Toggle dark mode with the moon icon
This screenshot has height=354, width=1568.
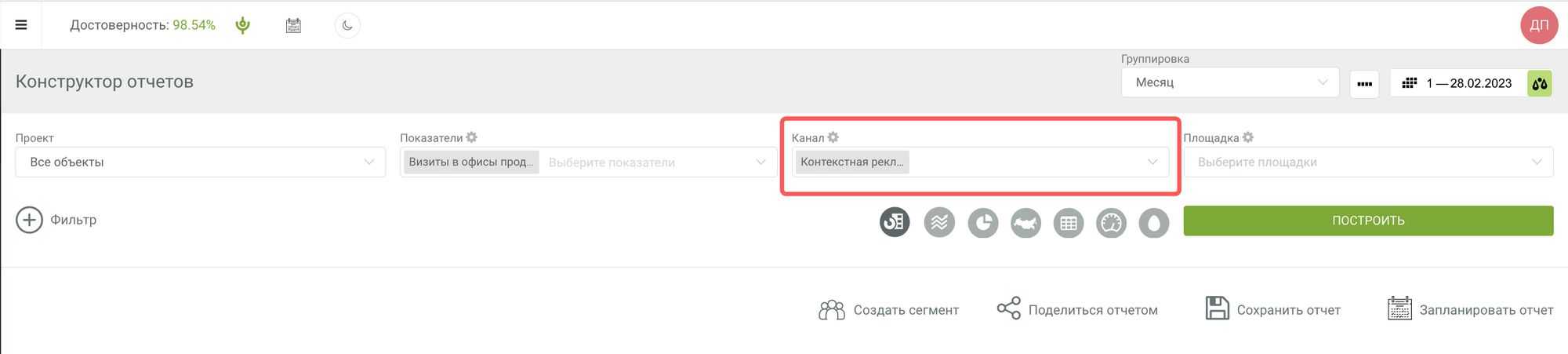(347, 25)
